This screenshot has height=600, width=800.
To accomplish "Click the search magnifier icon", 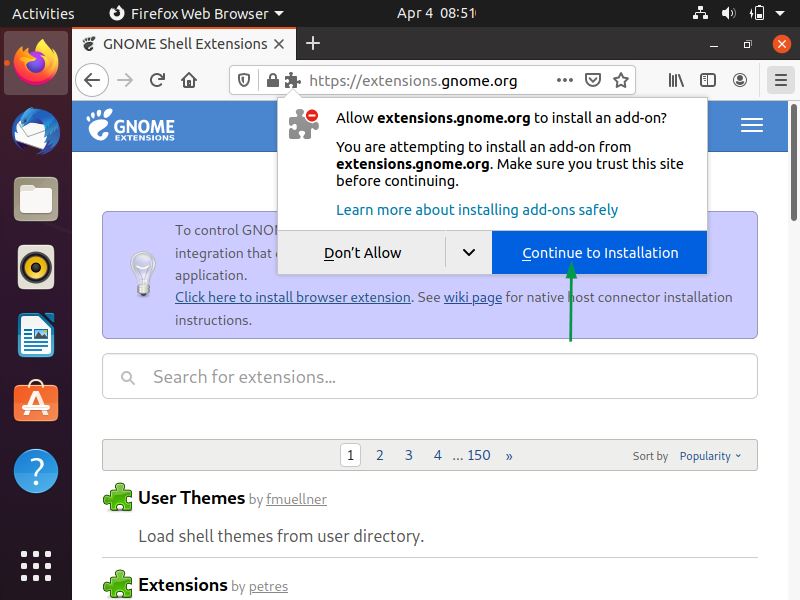I will tap(128, 378).
